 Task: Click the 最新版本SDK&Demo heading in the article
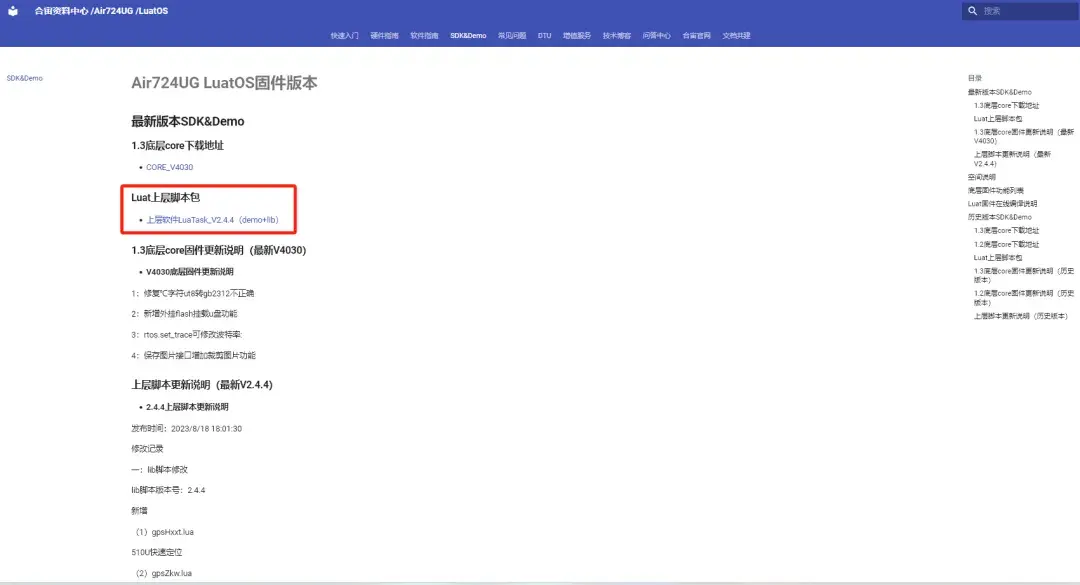[188, 121]
